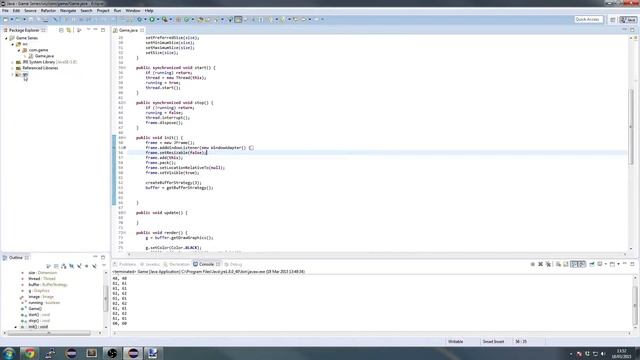Click Quick Access search field

click(x=588, y=20)
